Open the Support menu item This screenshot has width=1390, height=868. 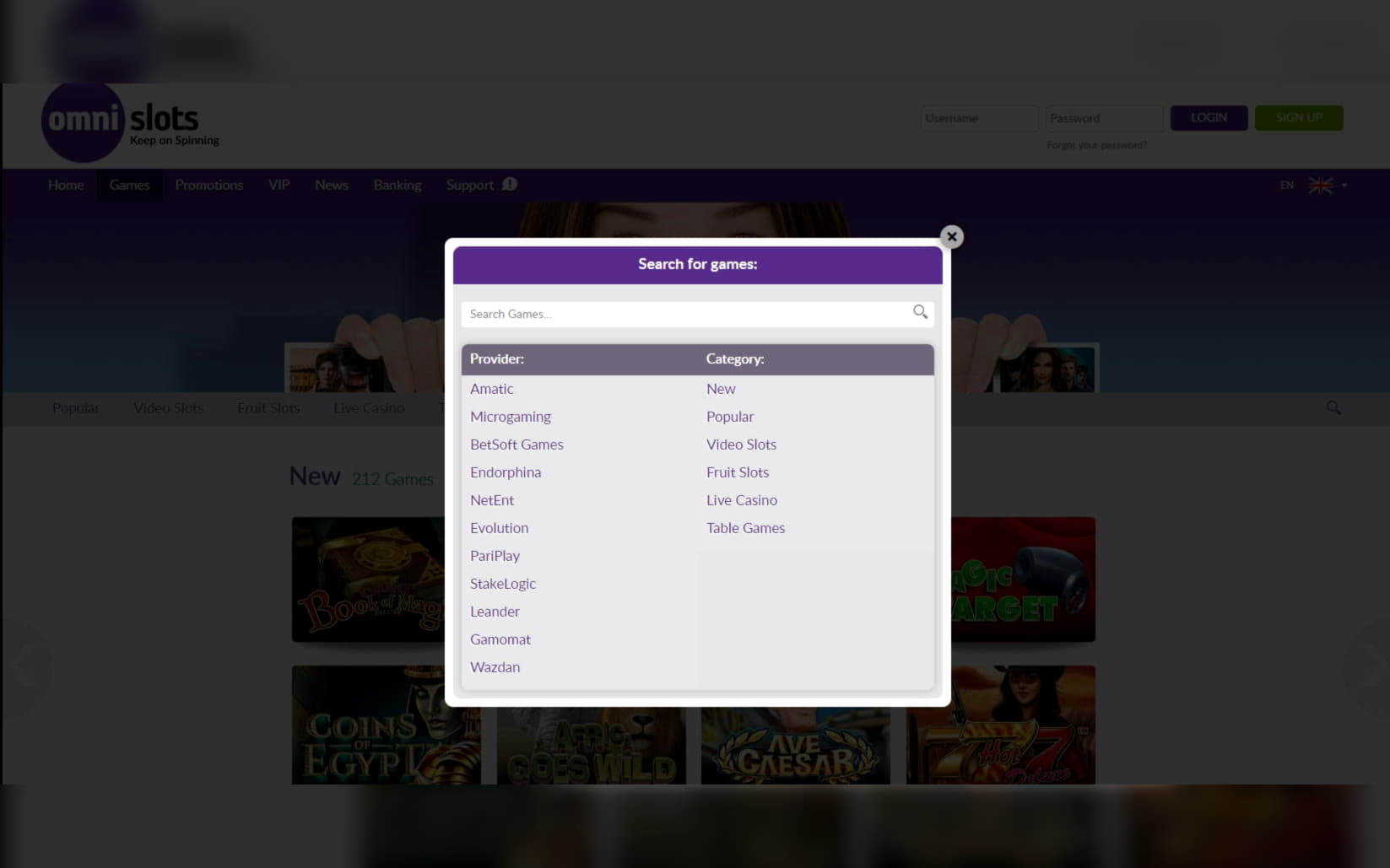click(x=469, y=185)
